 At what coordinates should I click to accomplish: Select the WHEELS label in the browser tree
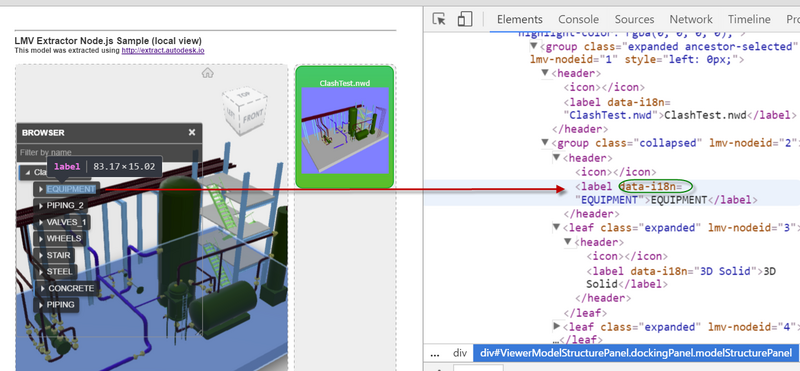click(64, 239)
